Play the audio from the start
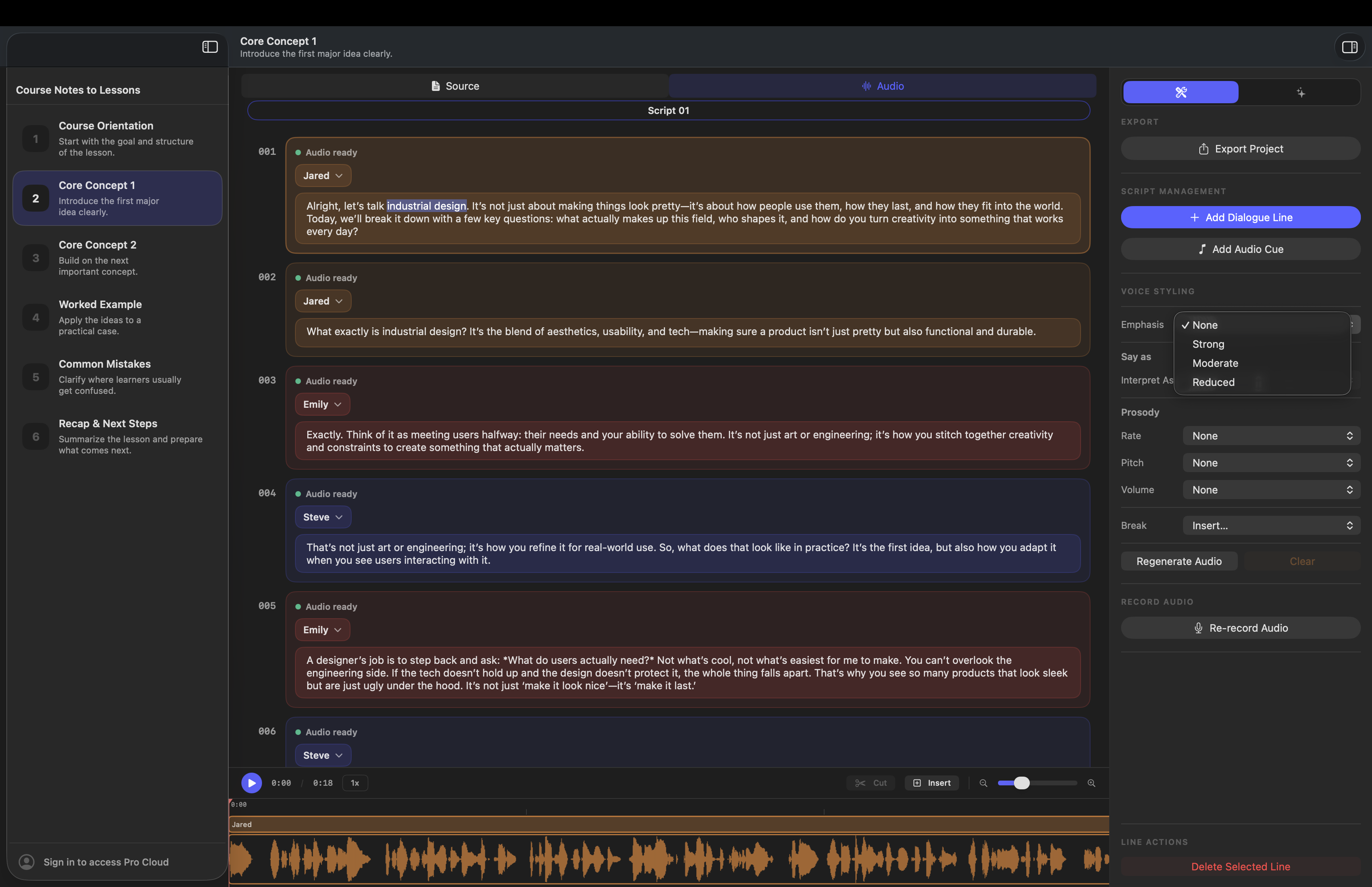1372x887 pixels. (252, 783)
